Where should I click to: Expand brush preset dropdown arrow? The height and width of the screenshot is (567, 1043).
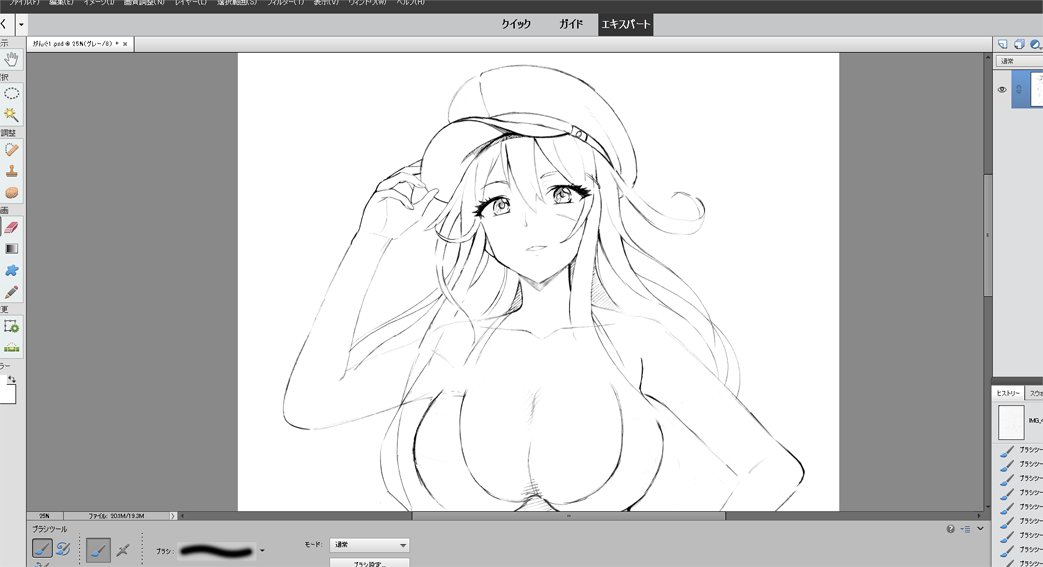[262, 551]
